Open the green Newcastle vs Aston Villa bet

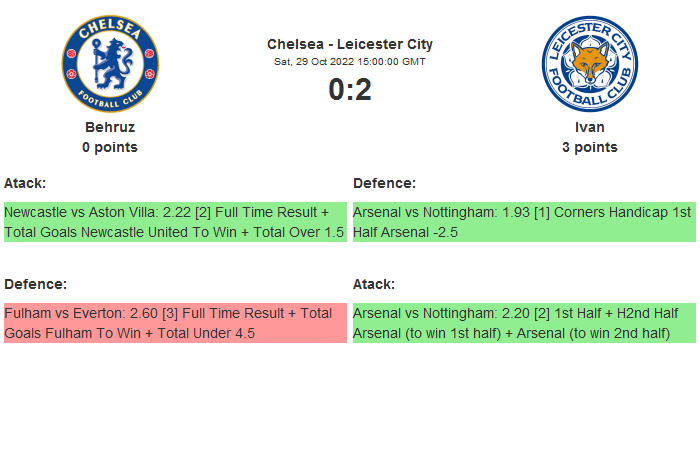click(x=175, y=222)
